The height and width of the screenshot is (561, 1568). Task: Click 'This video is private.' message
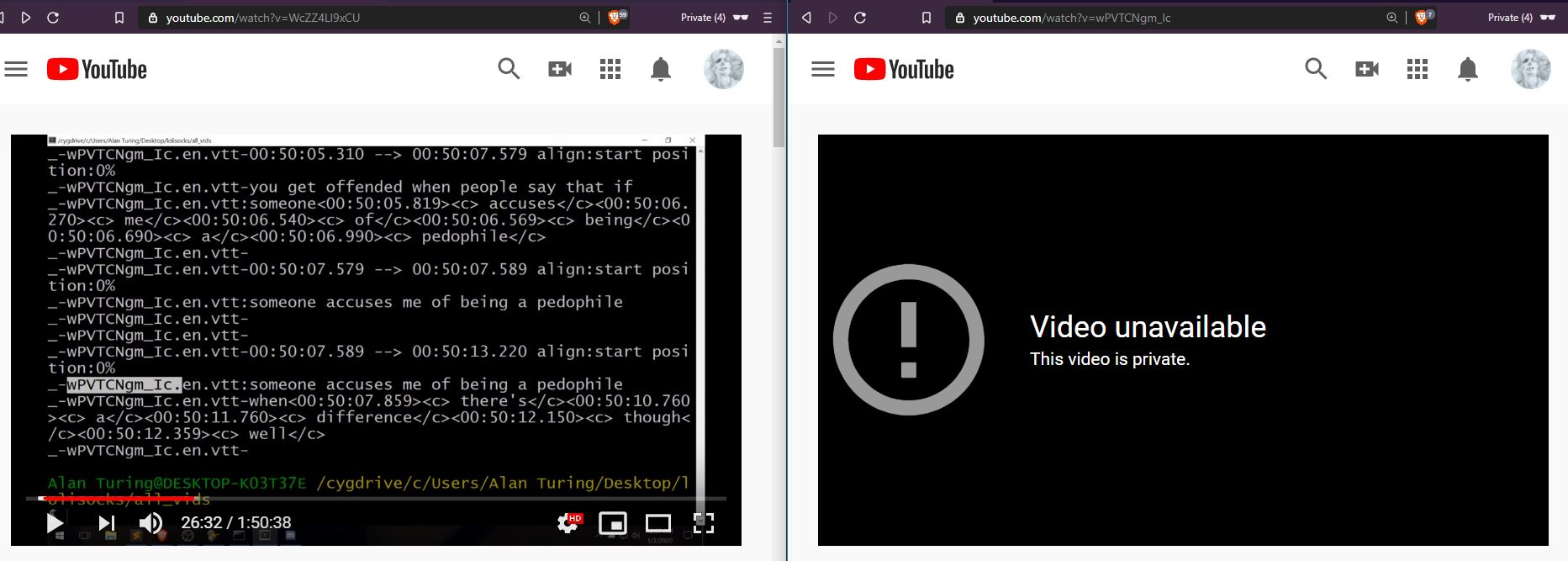tap(1110, 359)
